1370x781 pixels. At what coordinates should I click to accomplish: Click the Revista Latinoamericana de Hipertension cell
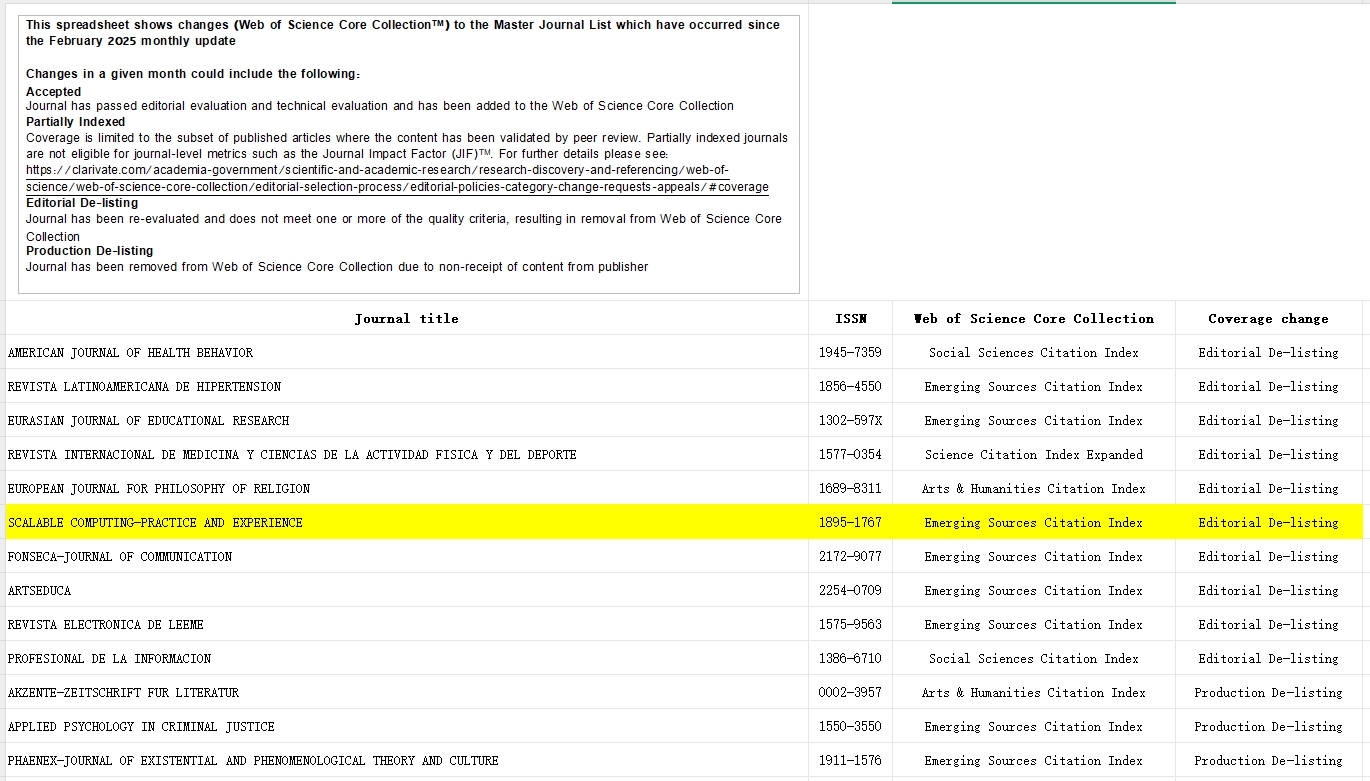pyautogui.click(x=407, y=386)
